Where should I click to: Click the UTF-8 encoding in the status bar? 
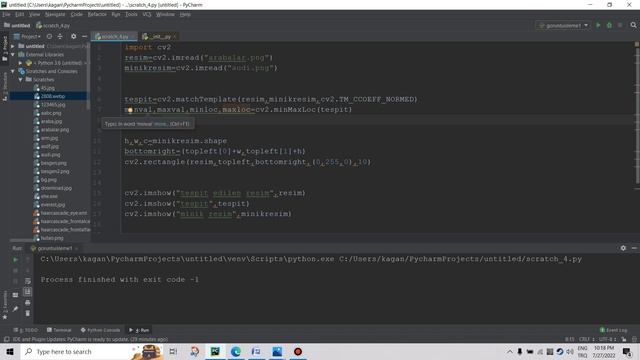pyautogui.click(x=608, y=339)
